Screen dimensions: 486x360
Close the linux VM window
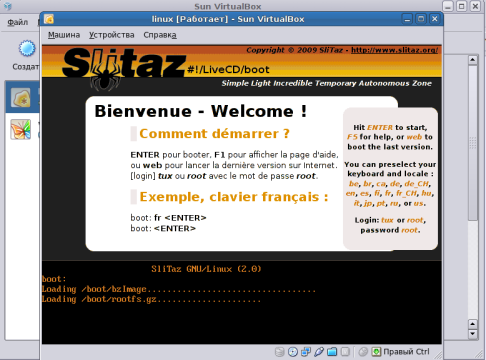click(434, 19)
